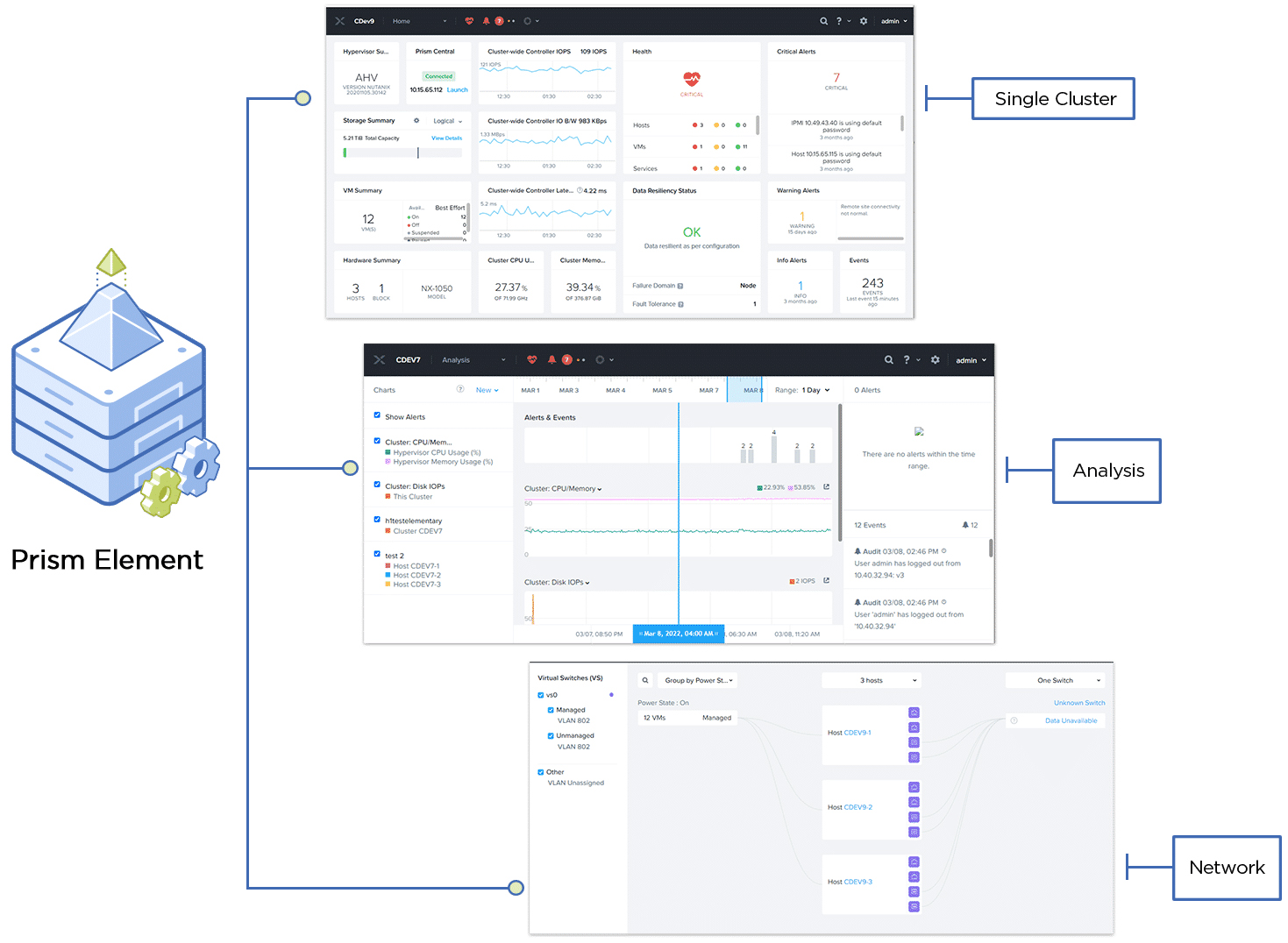Click Data Unavailable link

point(1071,720)
